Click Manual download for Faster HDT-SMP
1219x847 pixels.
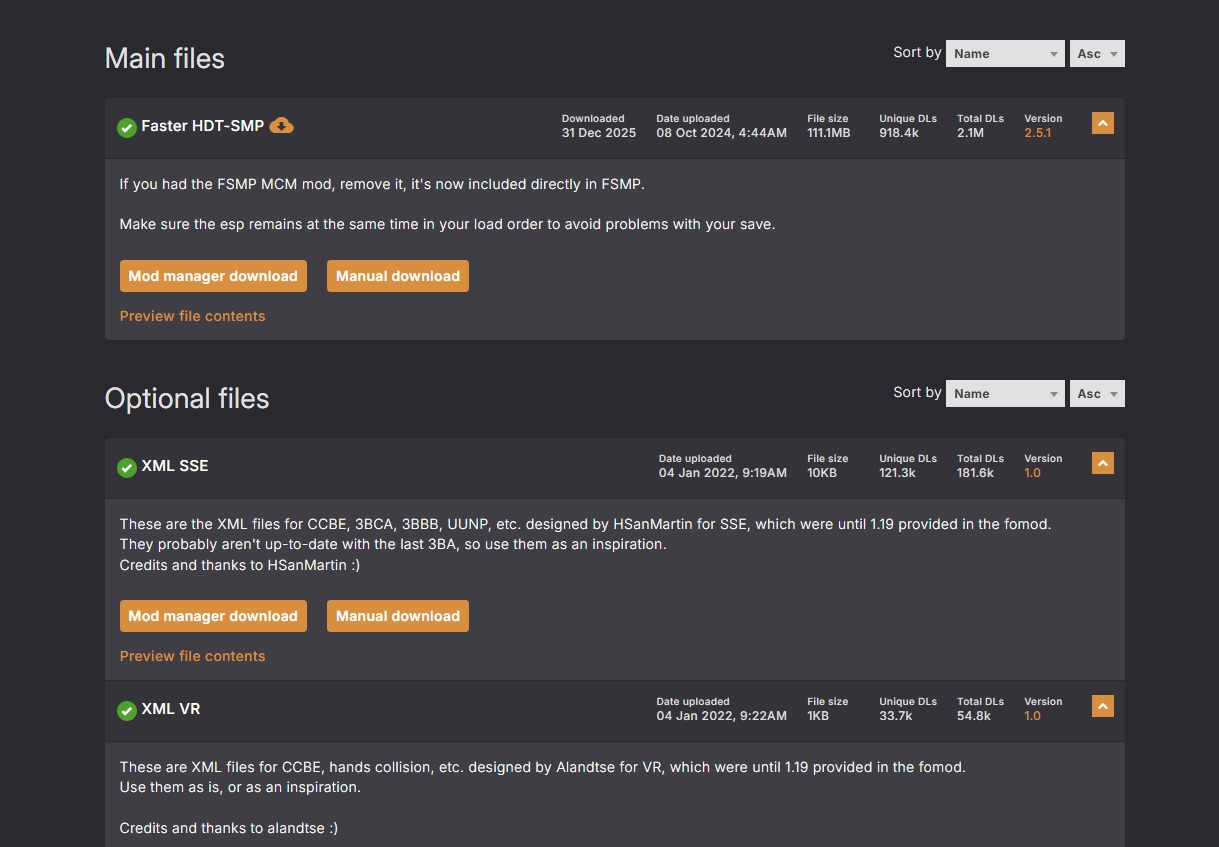click(398, 276)
